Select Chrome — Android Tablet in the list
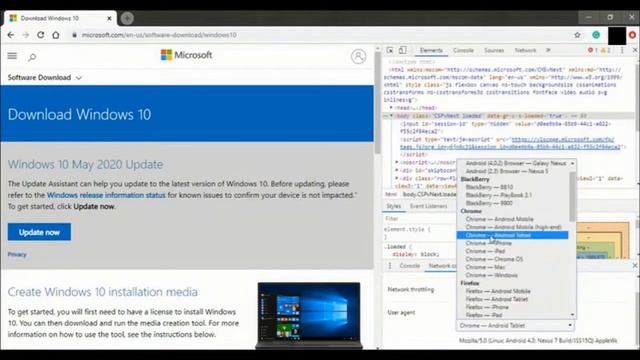This screenshot has width=640, height=360. (512, 235)
